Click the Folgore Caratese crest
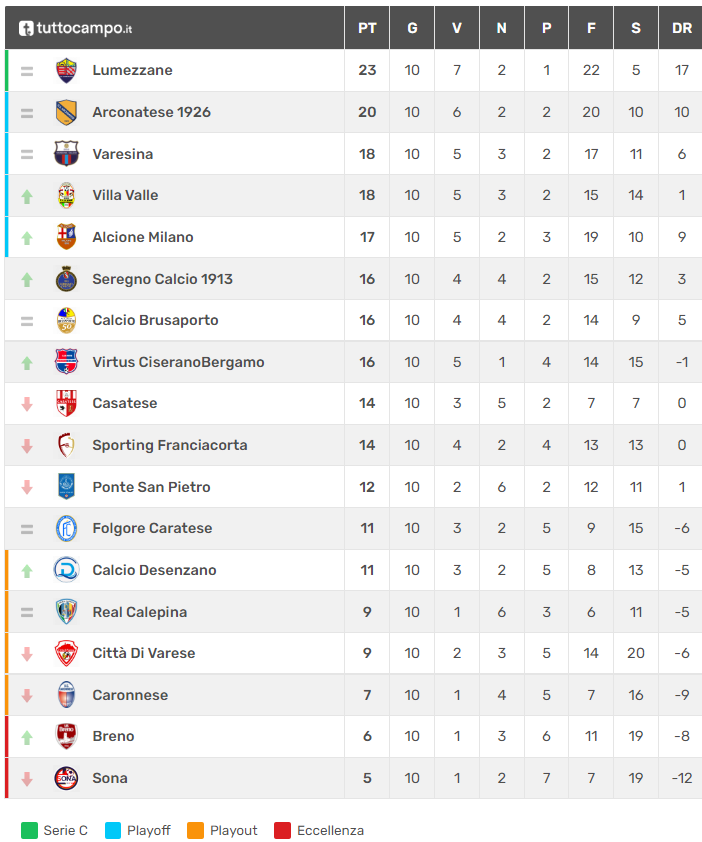The image size is (702, 842). pyautogui.click(x=66, y=528)
